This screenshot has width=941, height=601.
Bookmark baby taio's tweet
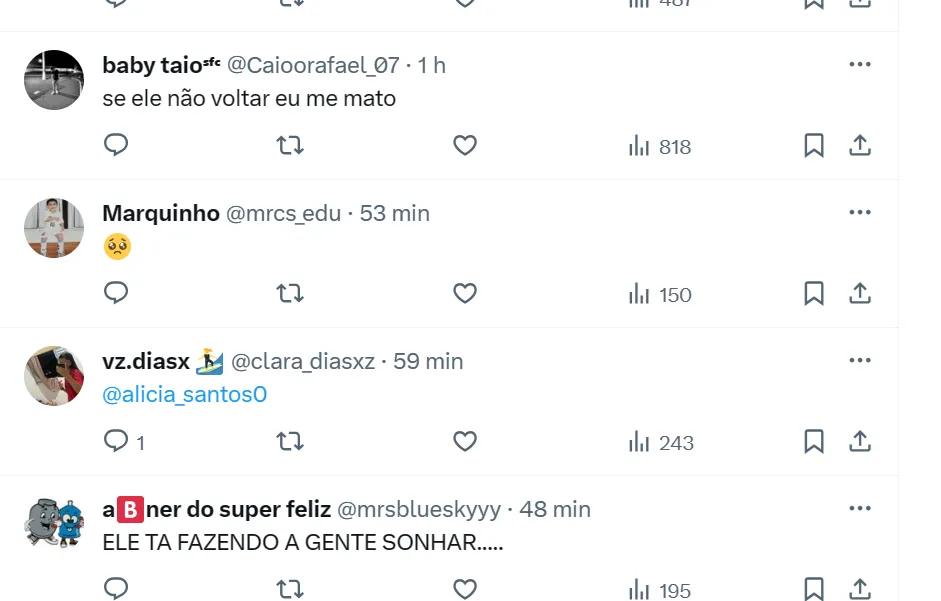pos(814,146)
